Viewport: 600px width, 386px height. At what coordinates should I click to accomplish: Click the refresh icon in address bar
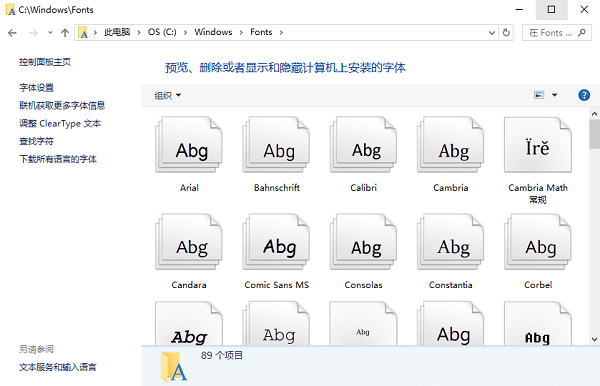point(506,33)
